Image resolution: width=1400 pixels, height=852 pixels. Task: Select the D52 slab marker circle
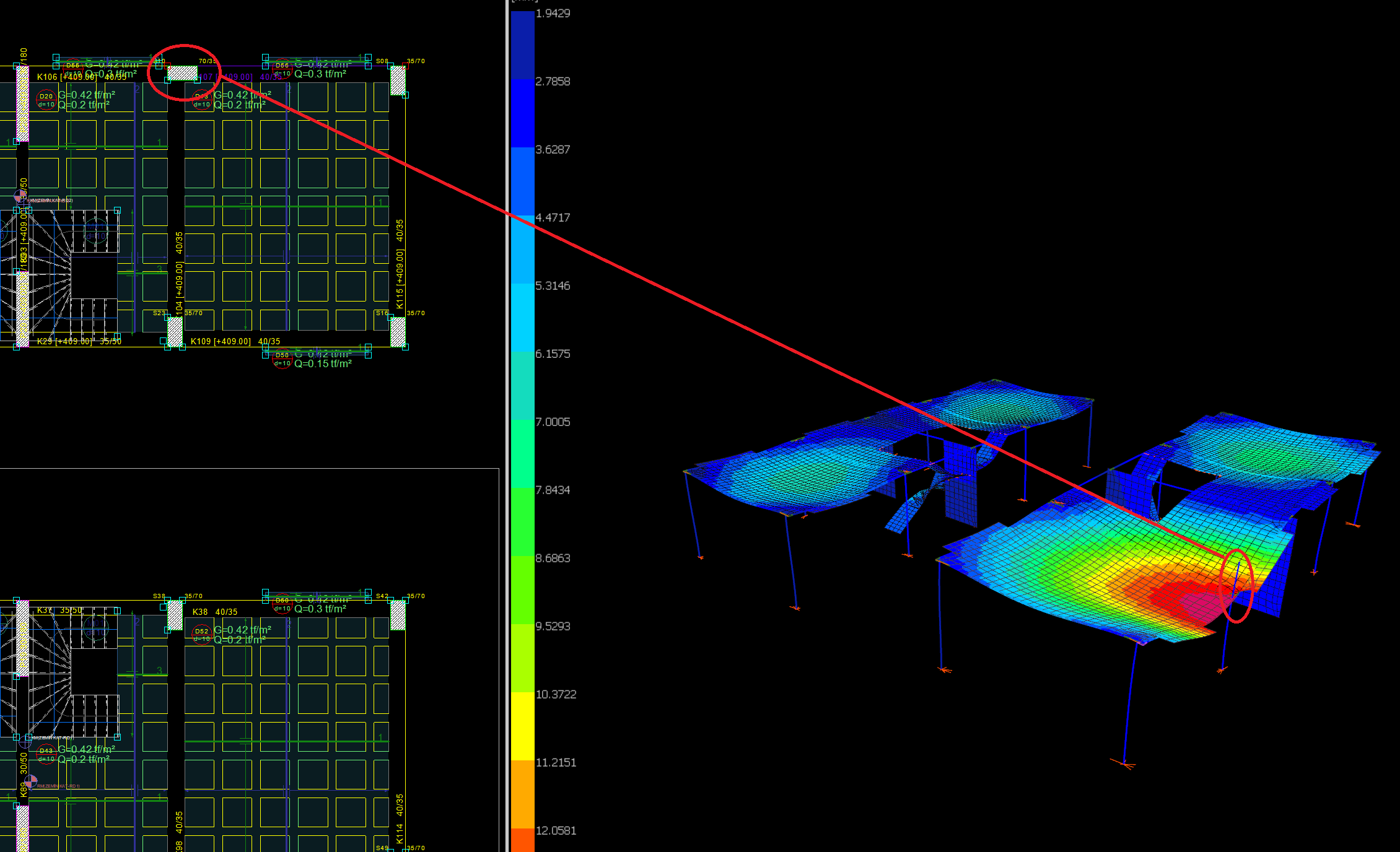pos(202,634)
